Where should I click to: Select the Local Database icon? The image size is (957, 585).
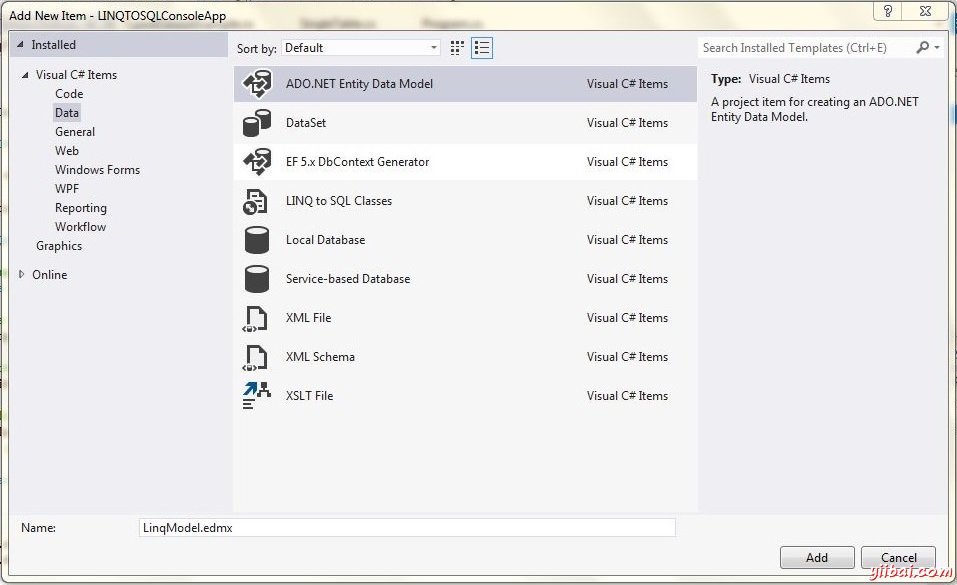point(257,240)
